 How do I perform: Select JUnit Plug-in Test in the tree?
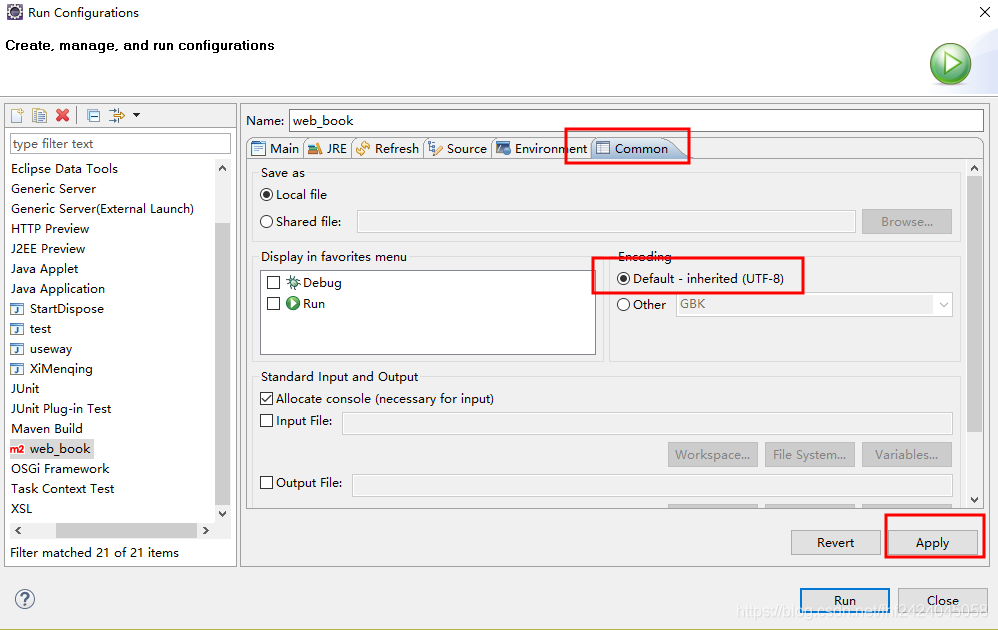(61, 409)
